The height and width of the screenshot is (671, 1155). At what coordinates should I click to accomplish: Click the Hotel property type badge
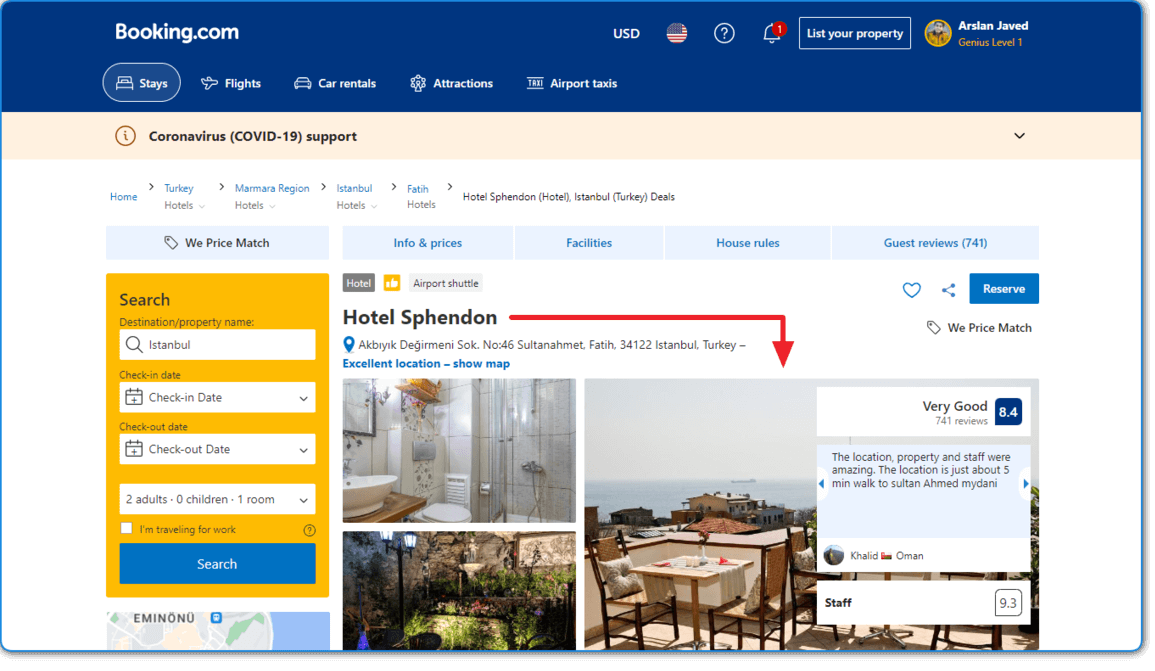pyautogui.click(x=359, y=284)
